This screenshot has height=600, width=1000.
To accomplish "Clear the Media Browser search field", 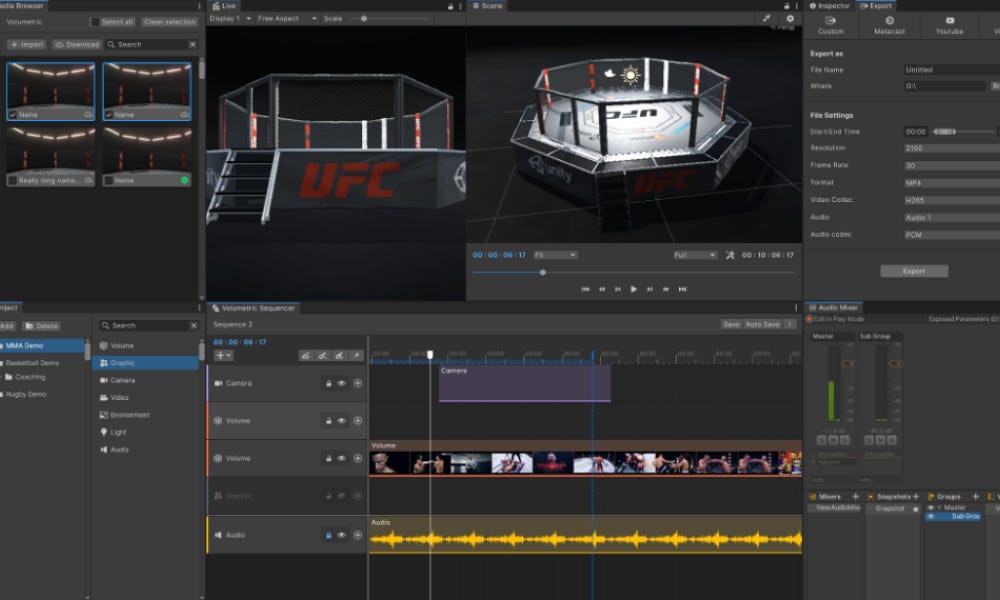I will (x=193, y=45).
